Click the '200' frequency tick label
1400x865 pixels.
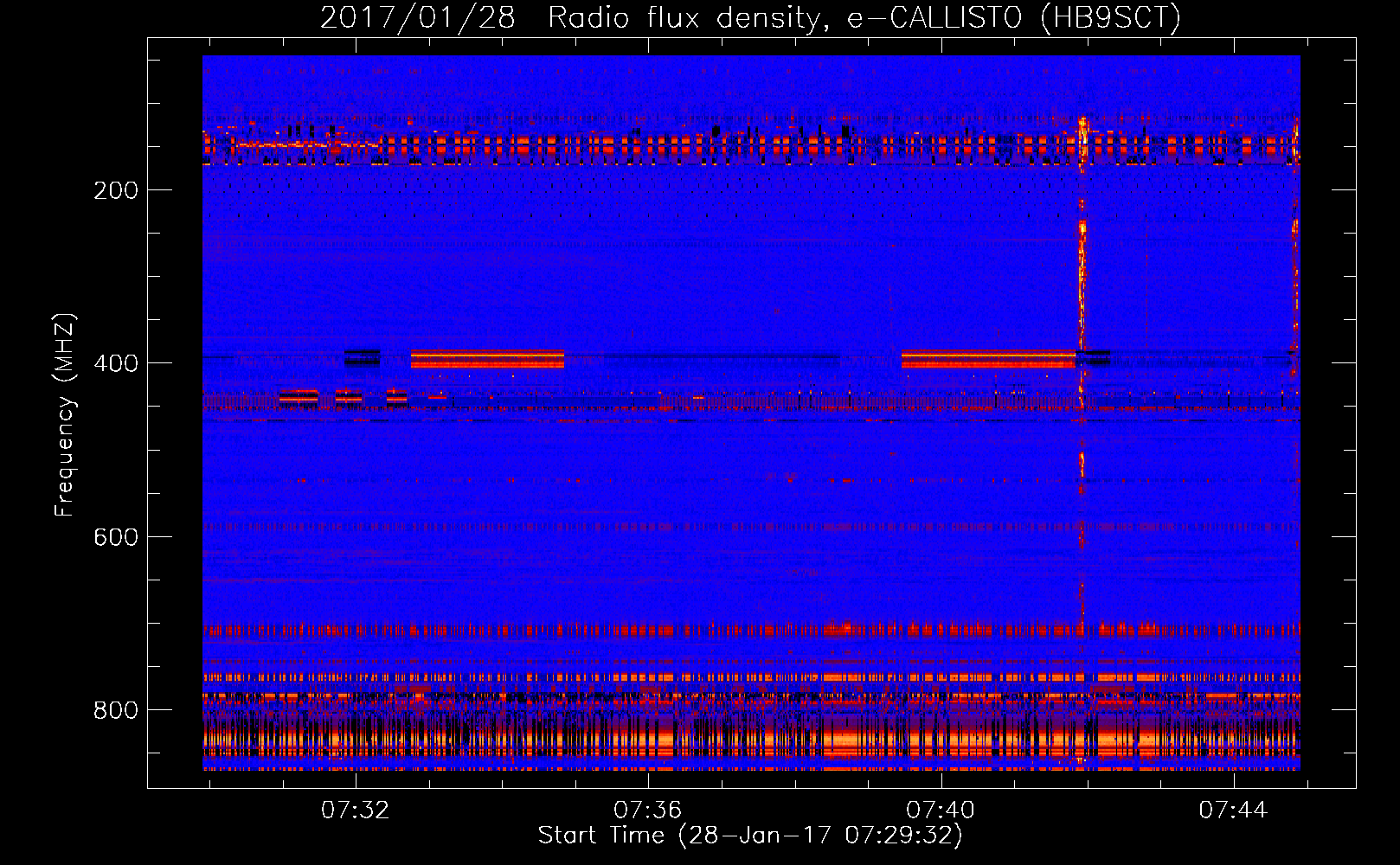(x=116, y=190)
